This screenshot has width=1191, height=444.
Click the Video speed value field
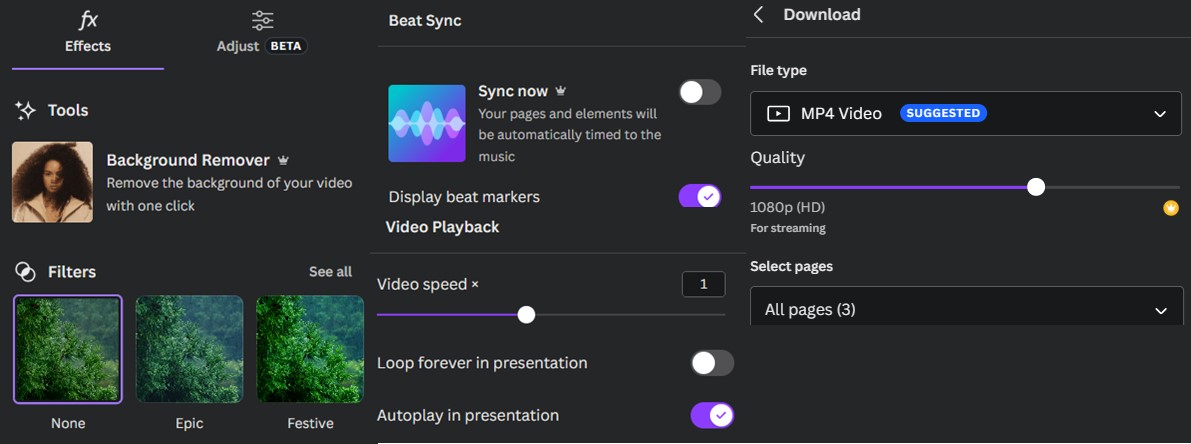point(703,285)
